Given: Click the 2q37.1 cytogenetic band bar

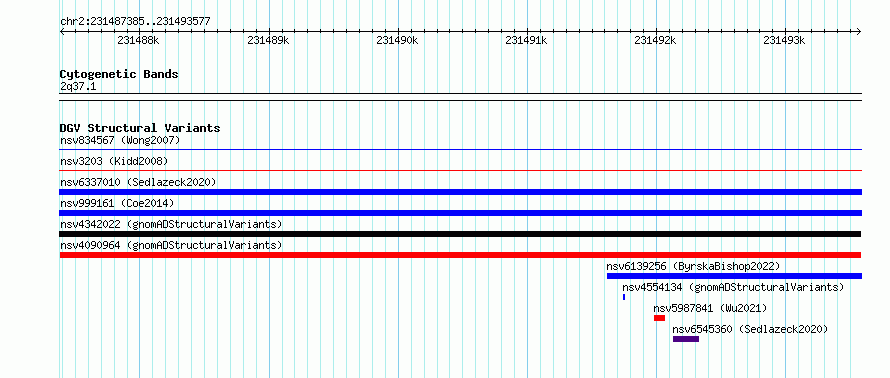Looking at the screenshot, I should [x=461, y=97].
